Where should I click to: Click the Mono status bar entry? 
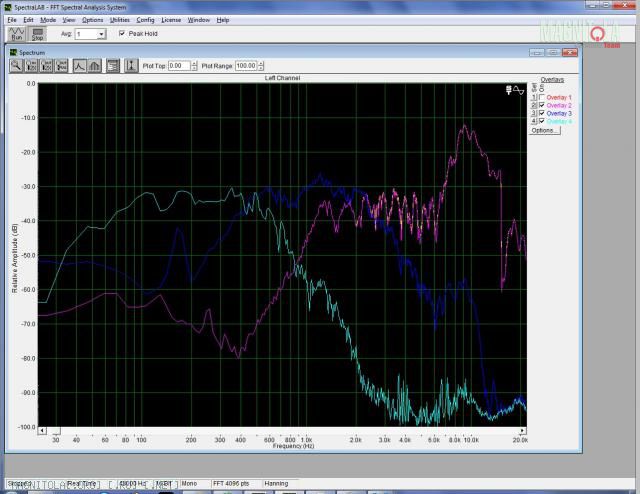189,483
